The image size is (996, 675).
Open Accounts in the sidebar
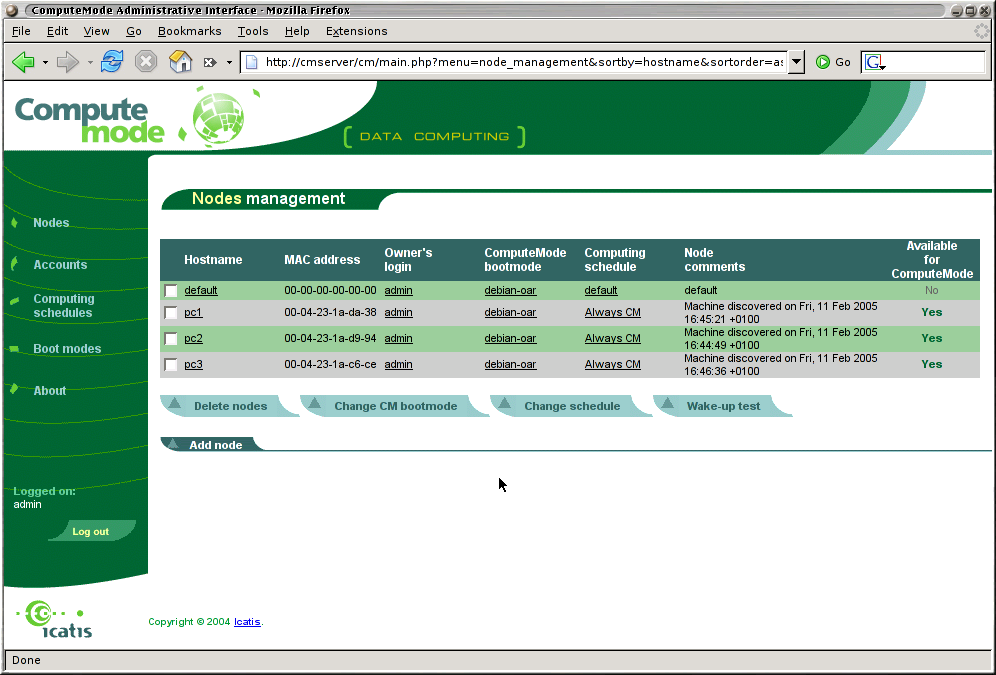click(60, 265)
